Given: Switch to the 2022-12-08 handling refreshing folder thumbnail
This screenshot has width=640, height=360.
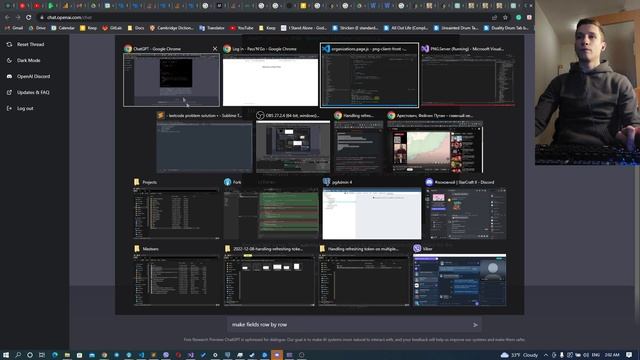Looking at the screenshot, I should (269, 280).
